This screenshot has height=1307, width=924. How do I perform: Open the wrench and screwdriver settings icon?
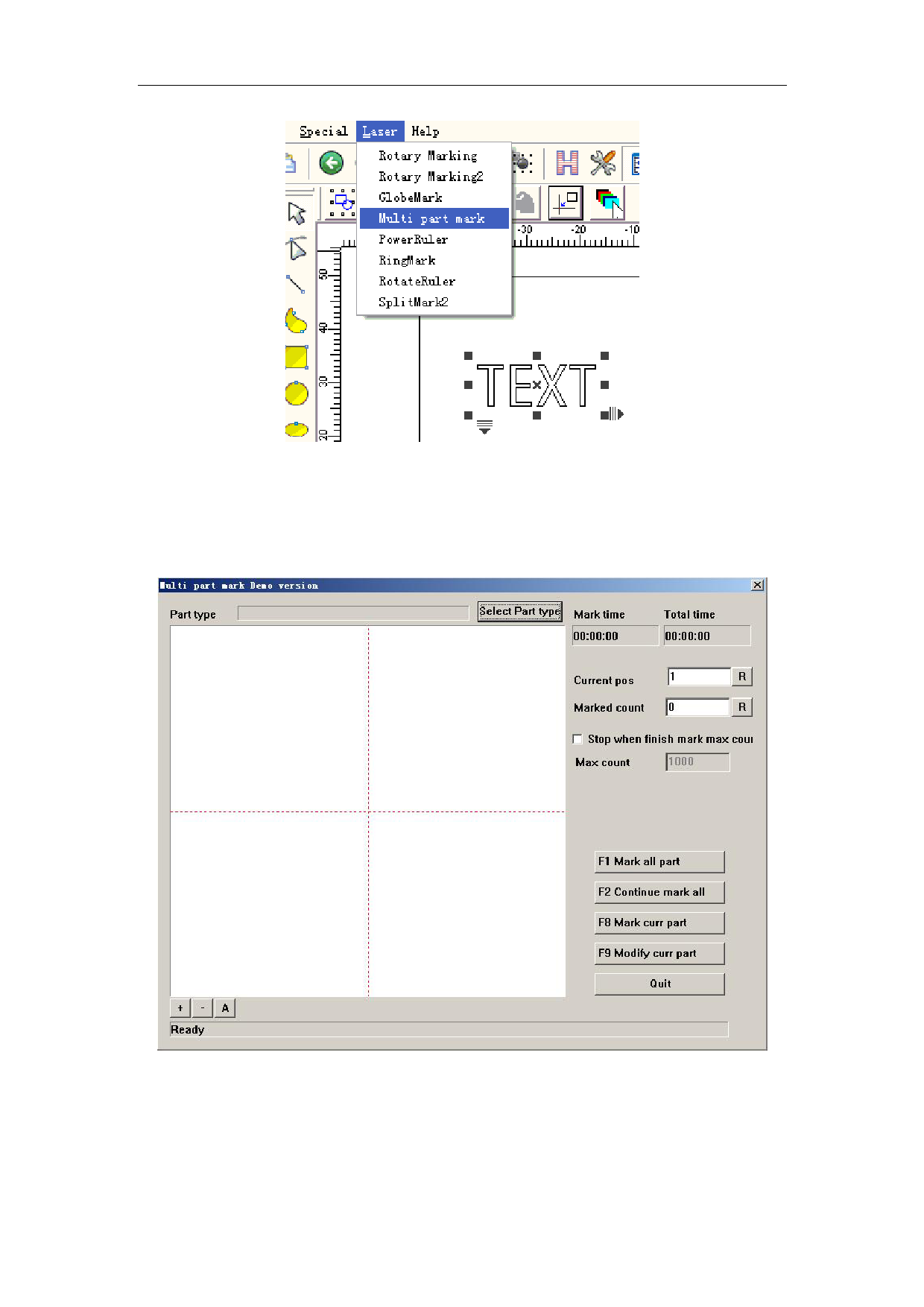[603, 162]
